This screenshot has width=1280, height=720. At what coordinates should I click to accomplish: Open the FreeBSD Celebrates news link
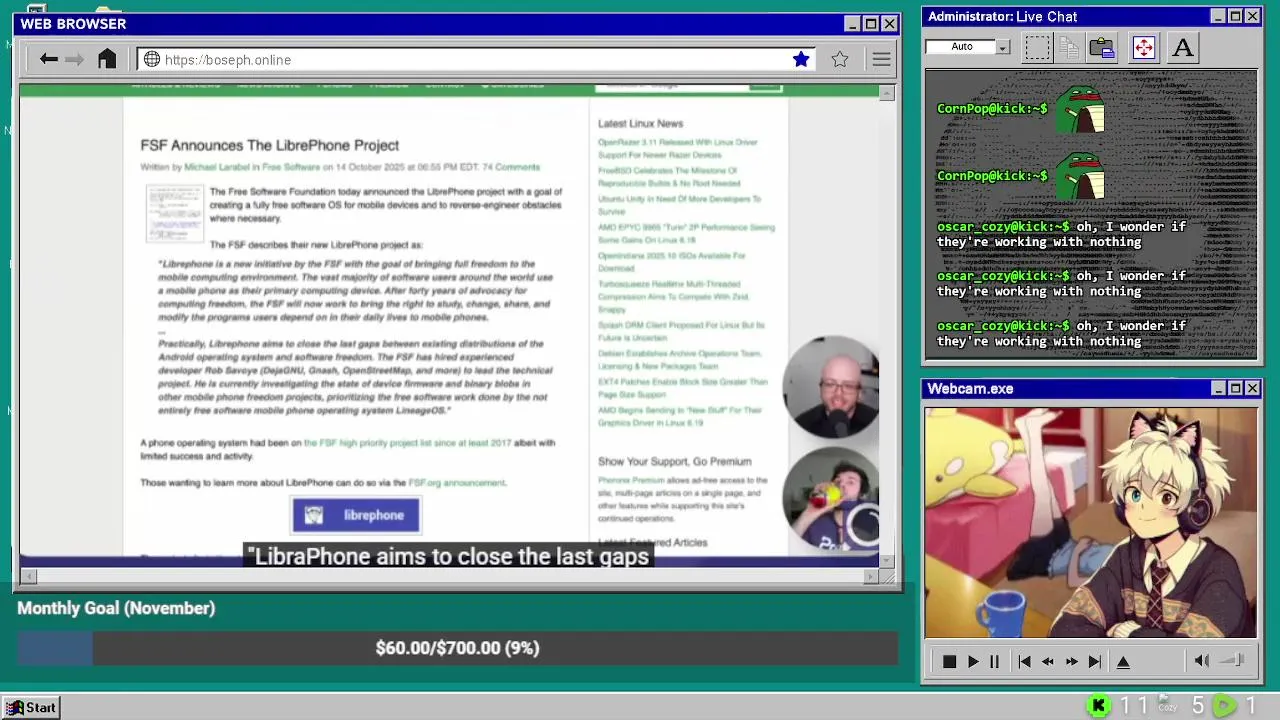pos(669,177)
